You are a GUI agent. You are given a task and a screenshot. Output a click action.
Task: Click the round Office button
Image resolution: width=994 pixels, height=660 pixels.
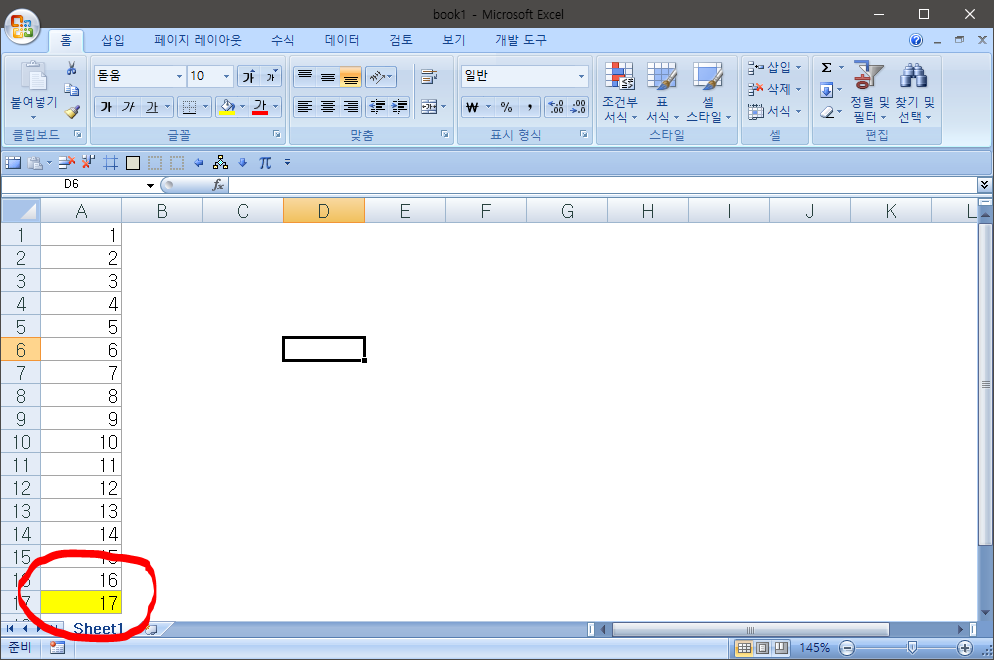[22, 27]
